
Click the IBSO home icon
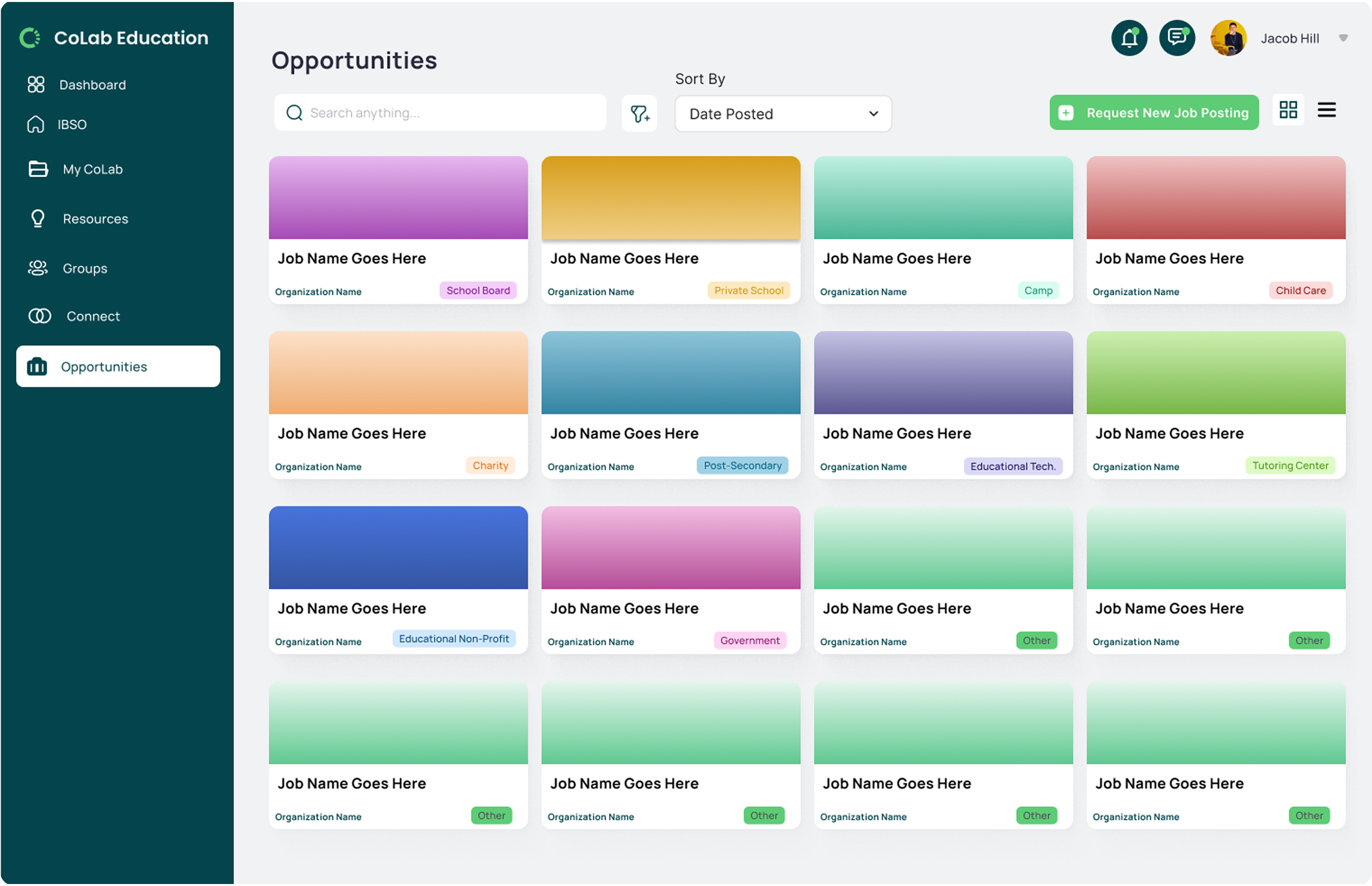point(36,124)
